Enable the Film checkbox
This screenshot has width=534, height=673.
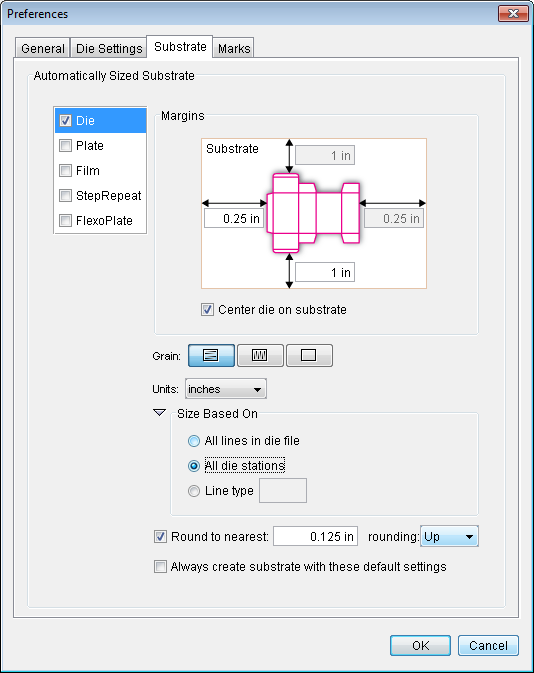tap(65, 170)
